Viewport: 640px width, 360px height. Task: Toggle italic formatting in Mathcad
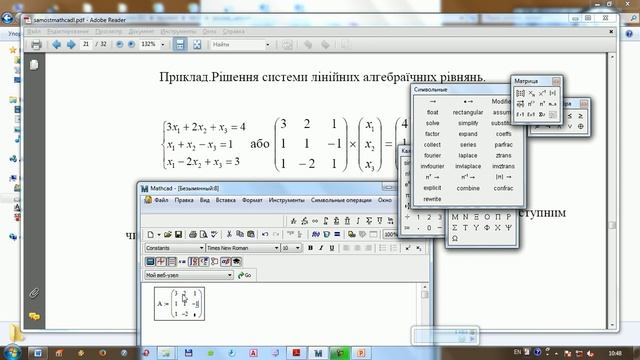pyautogui.click(x=321, y=248)
